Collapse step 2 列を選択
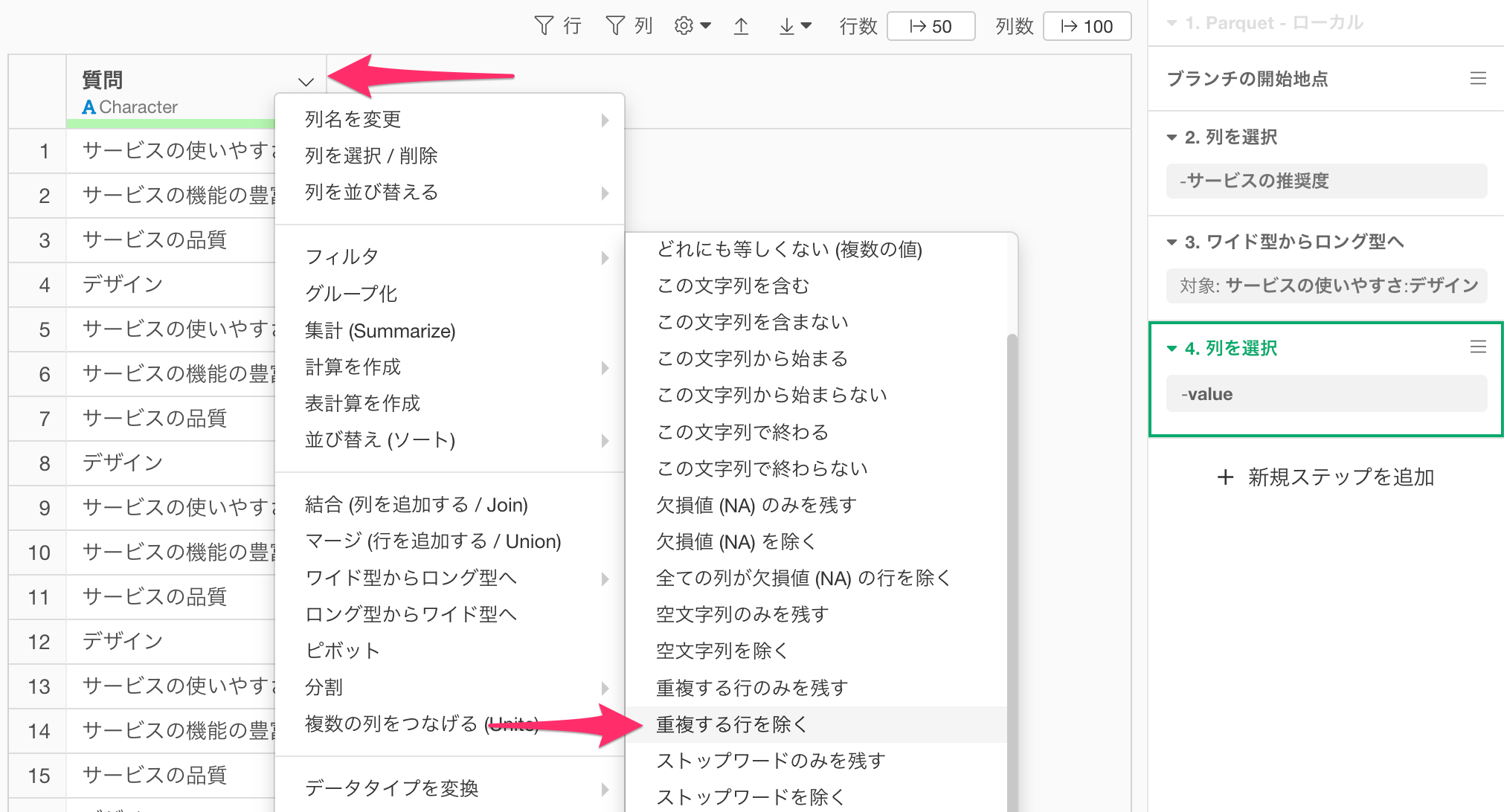 pyautogui.click(x=1172, y=138)
